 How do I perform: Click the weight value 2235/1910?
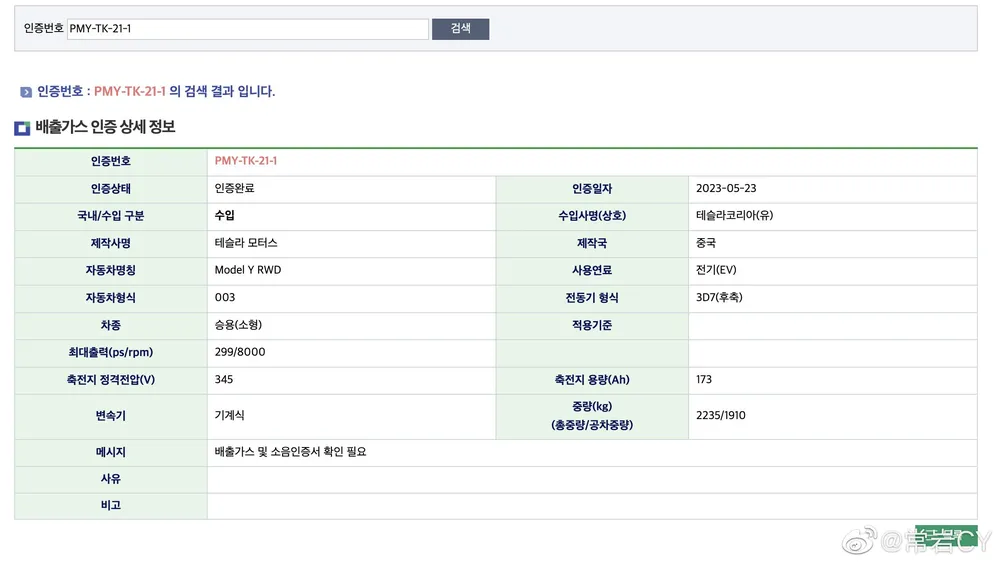pyautogui.click(x=721, y=415)
